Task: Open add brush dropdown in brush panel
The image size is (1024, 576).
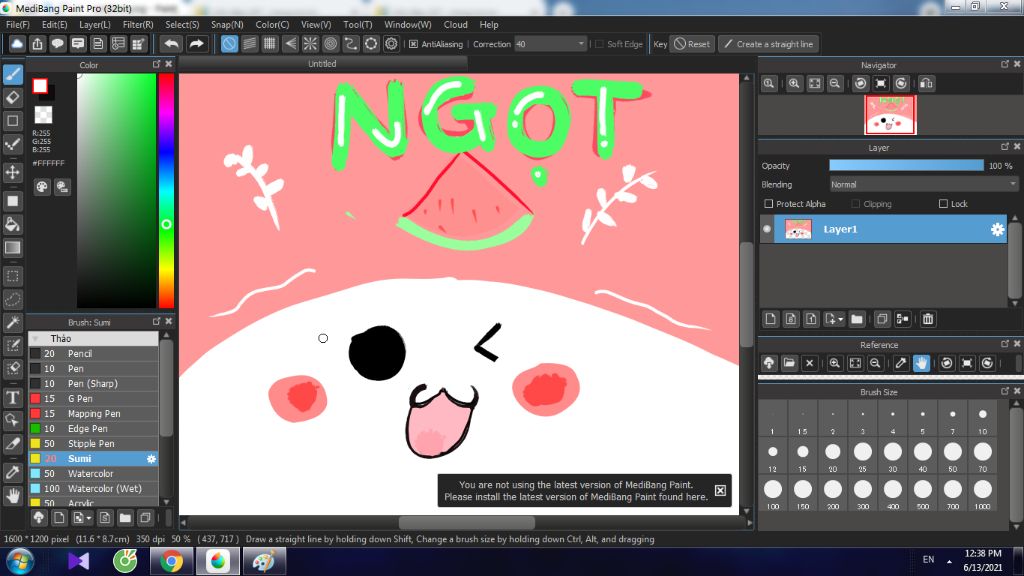Action: 89,519
